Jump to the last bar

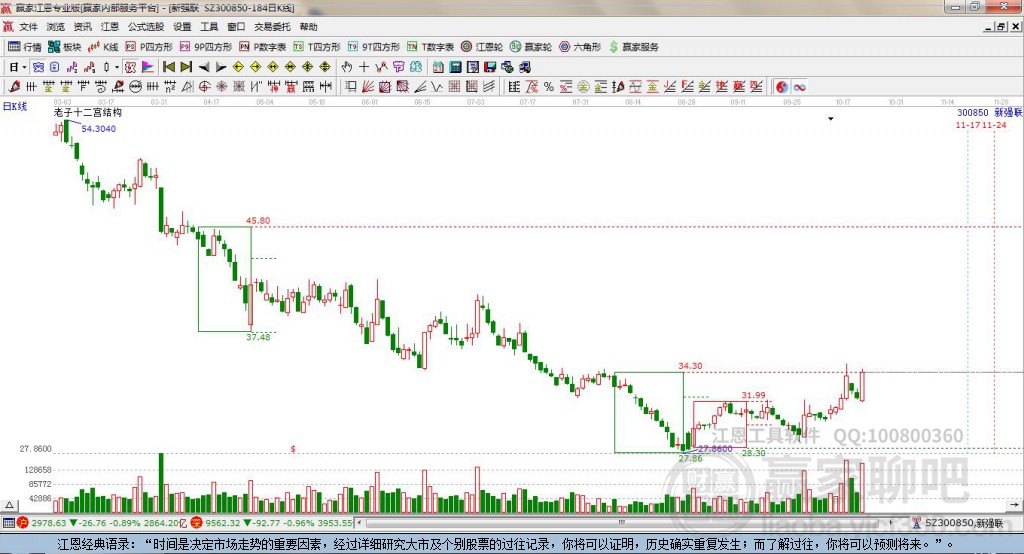coord(186,67)
